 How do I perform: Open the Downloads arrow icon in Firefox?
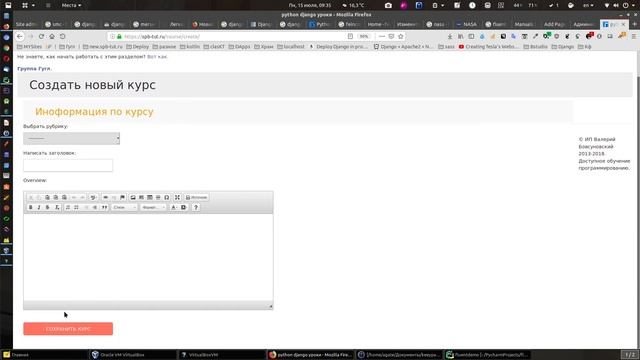pyautogui.click(x=450, y=36)
